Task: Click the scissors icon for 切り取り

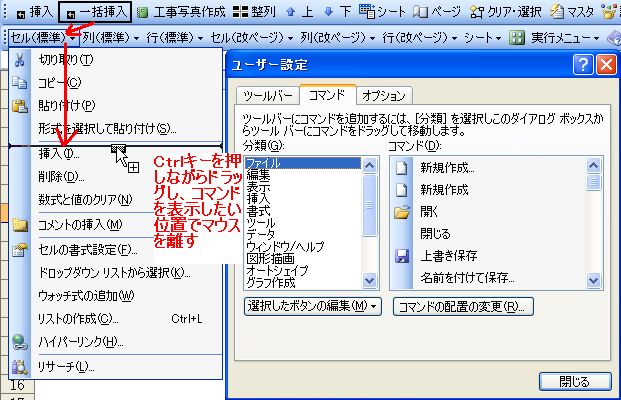Action: click(19, 59)
